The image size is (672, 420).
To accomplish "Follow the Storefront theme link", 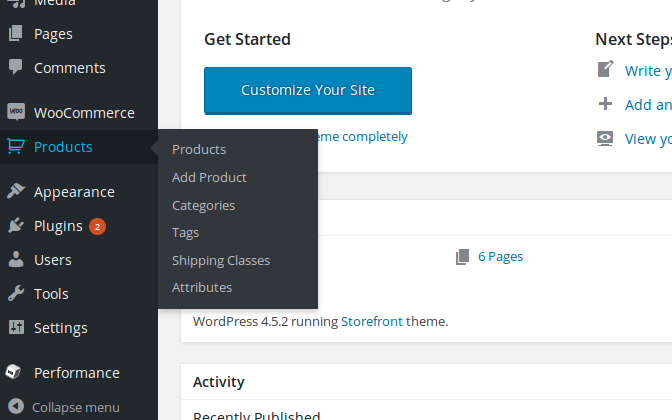I will pos(371,321).
